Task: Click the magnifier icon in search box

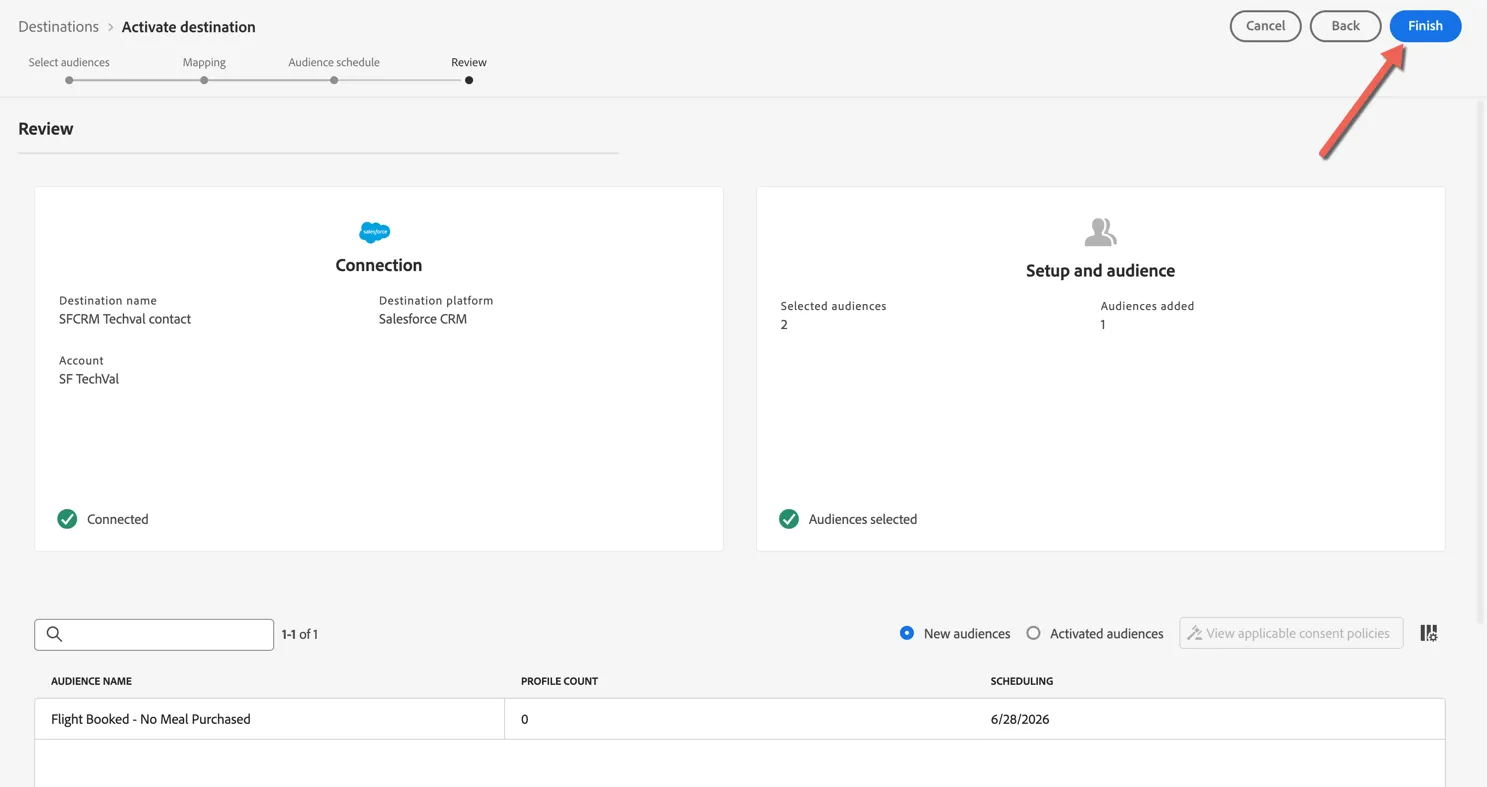Action: 55,634
